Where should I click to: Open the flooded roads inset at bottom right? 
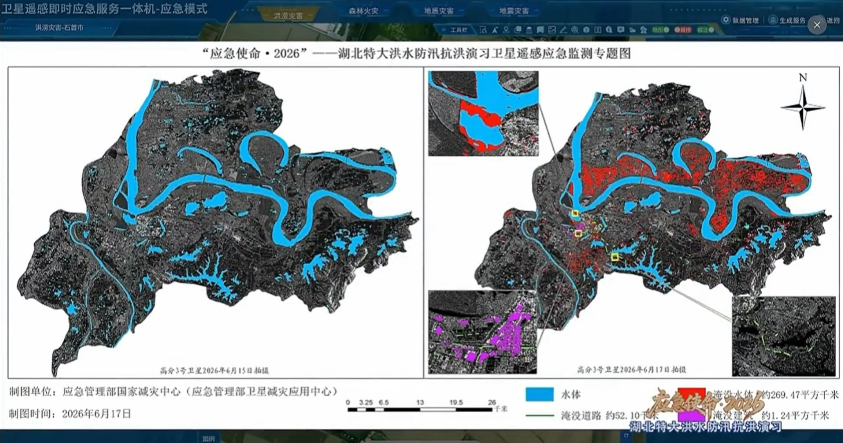[x=784, y=335]
